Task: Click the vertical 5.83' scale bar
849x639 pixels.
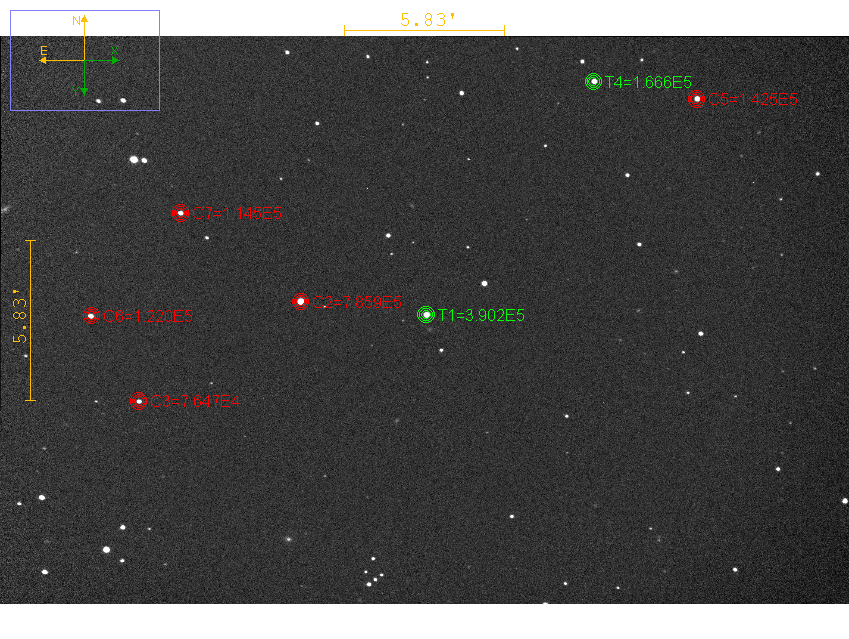Action: pos(30,320)
